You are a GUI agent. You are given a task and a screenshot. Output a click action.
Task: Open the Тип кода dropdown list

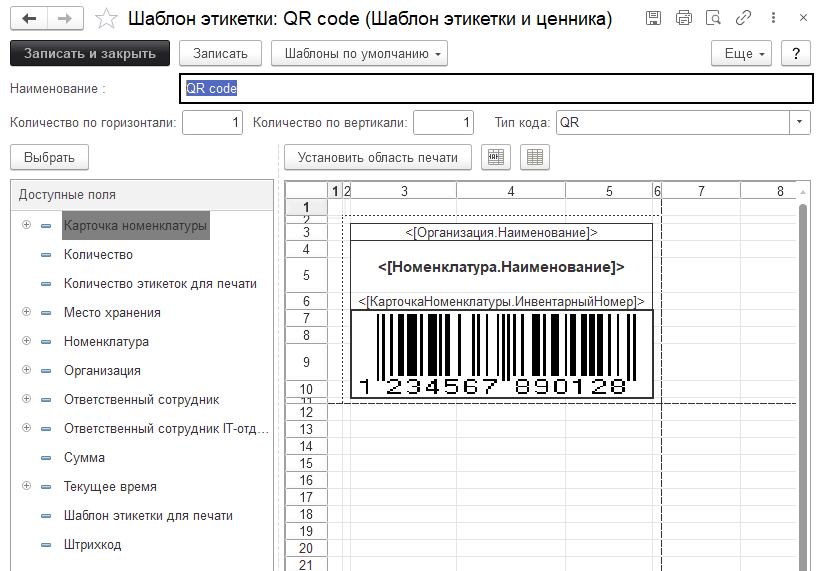(x=800, y=122)
